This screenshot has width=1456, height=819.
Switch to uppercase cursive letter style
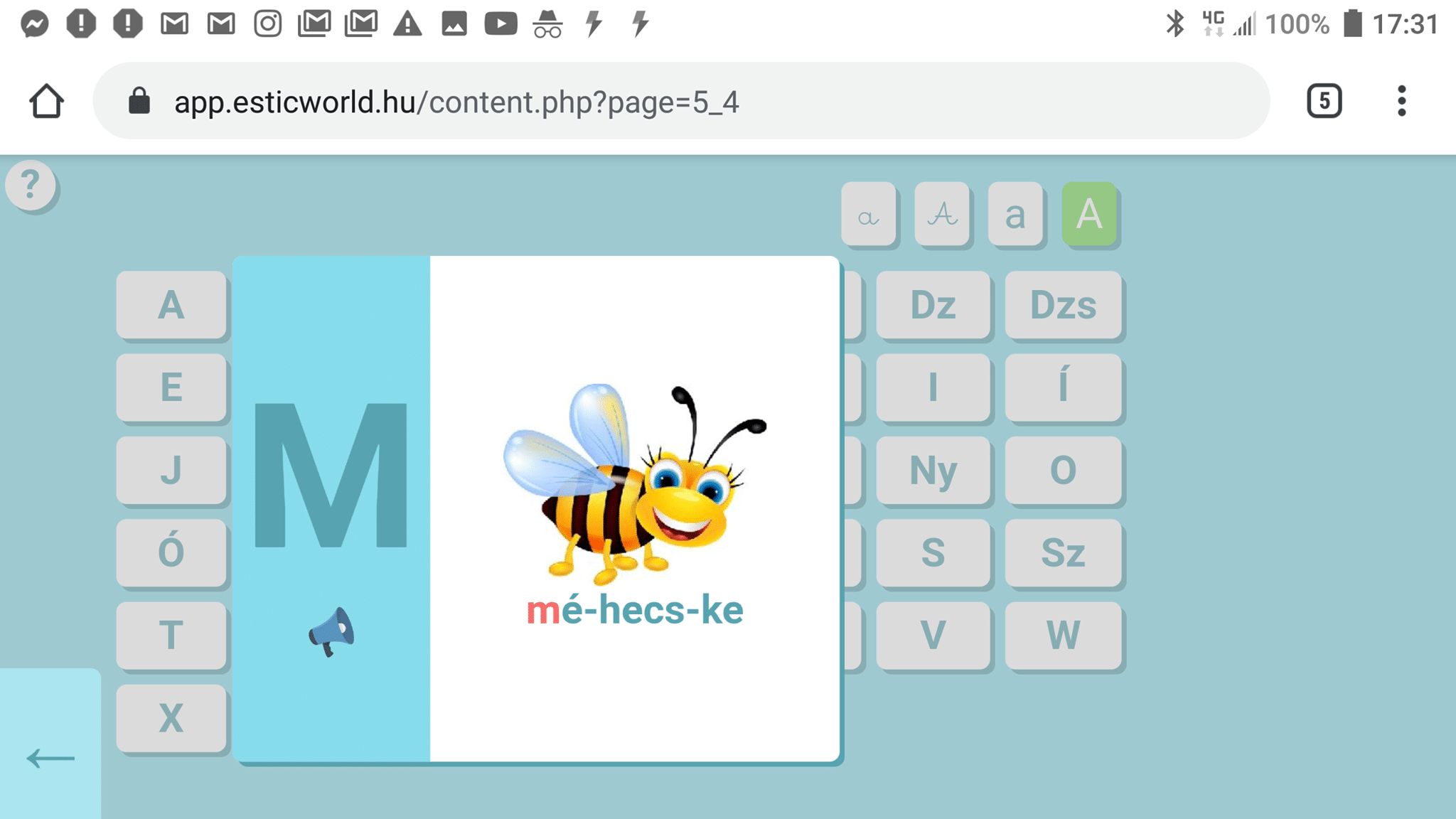pyautogui.click(x=942, y=215)
